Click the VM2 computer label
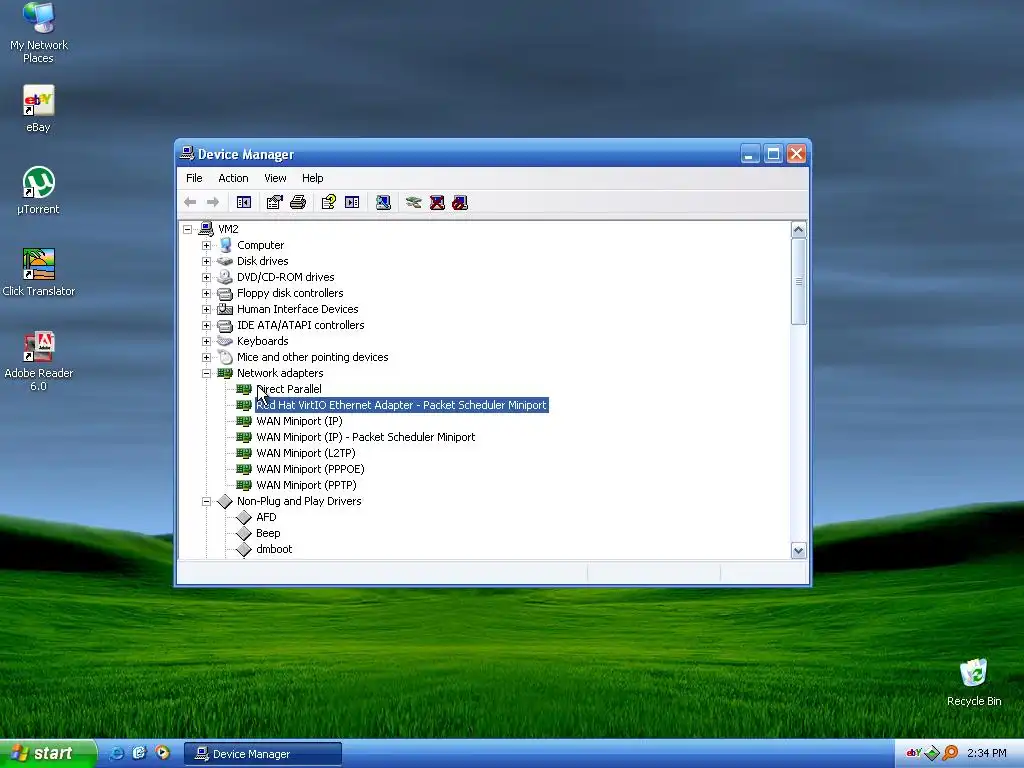Viewport: 1024px width, 768px height. click(x=228, y=229)
